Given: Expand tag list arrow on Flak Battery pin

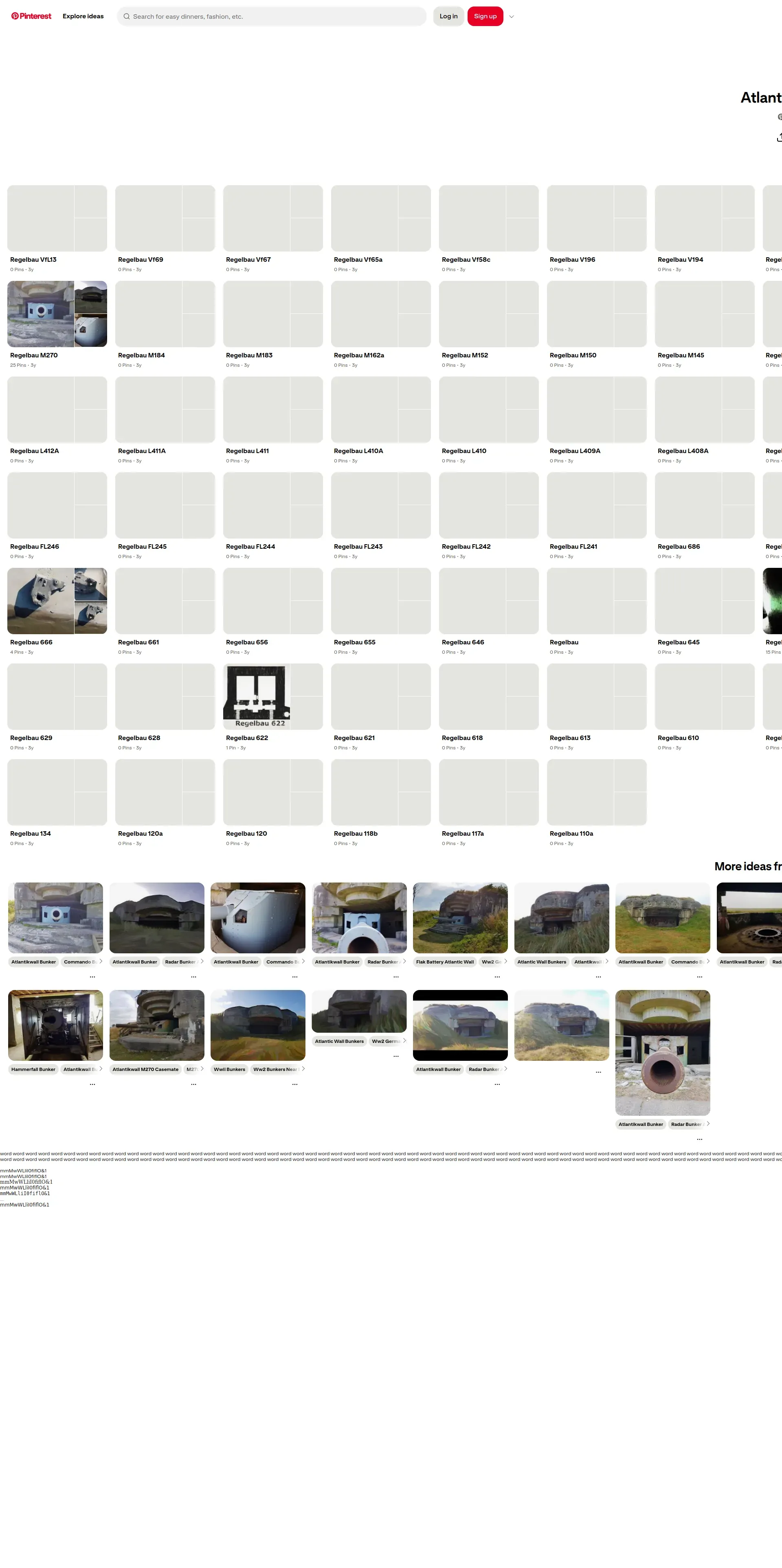Looking at the screenshot, I should (x=505, y=961).
